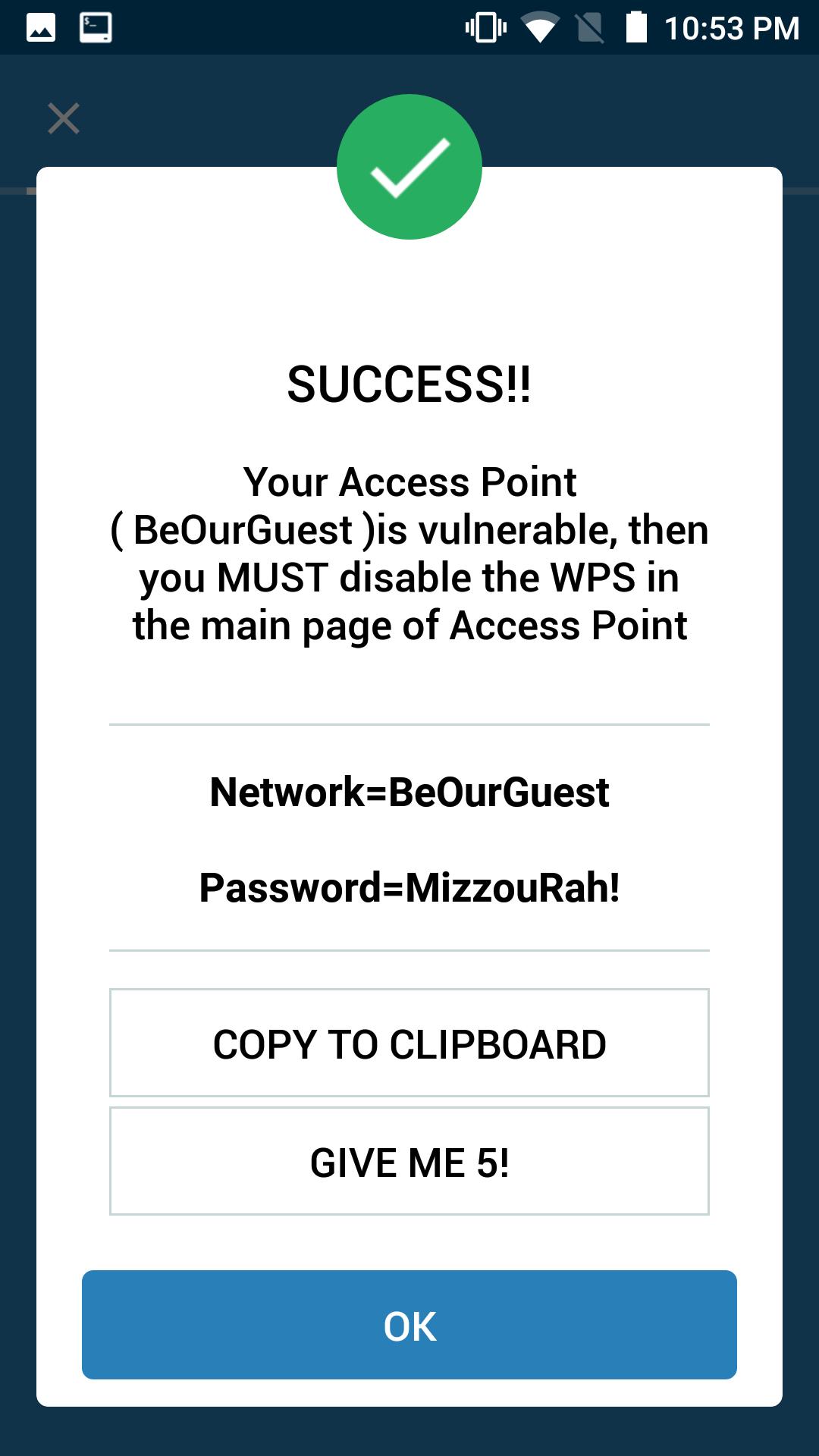Tap the vibrate mode status icon
The width and height of the screenshot is (819, 1456).
pyautogui.click(x=486, y=28)
